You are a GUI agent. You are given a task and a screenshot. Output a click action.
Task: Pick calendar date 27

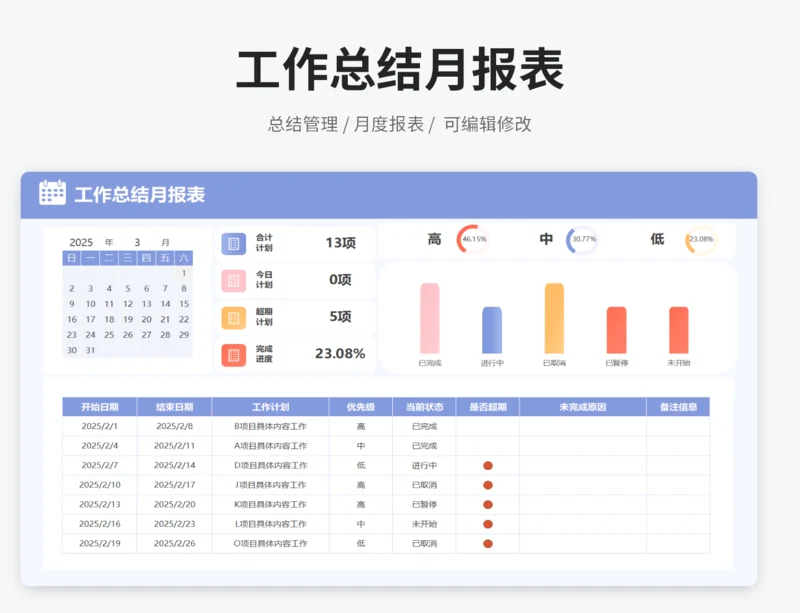point(146,335)
